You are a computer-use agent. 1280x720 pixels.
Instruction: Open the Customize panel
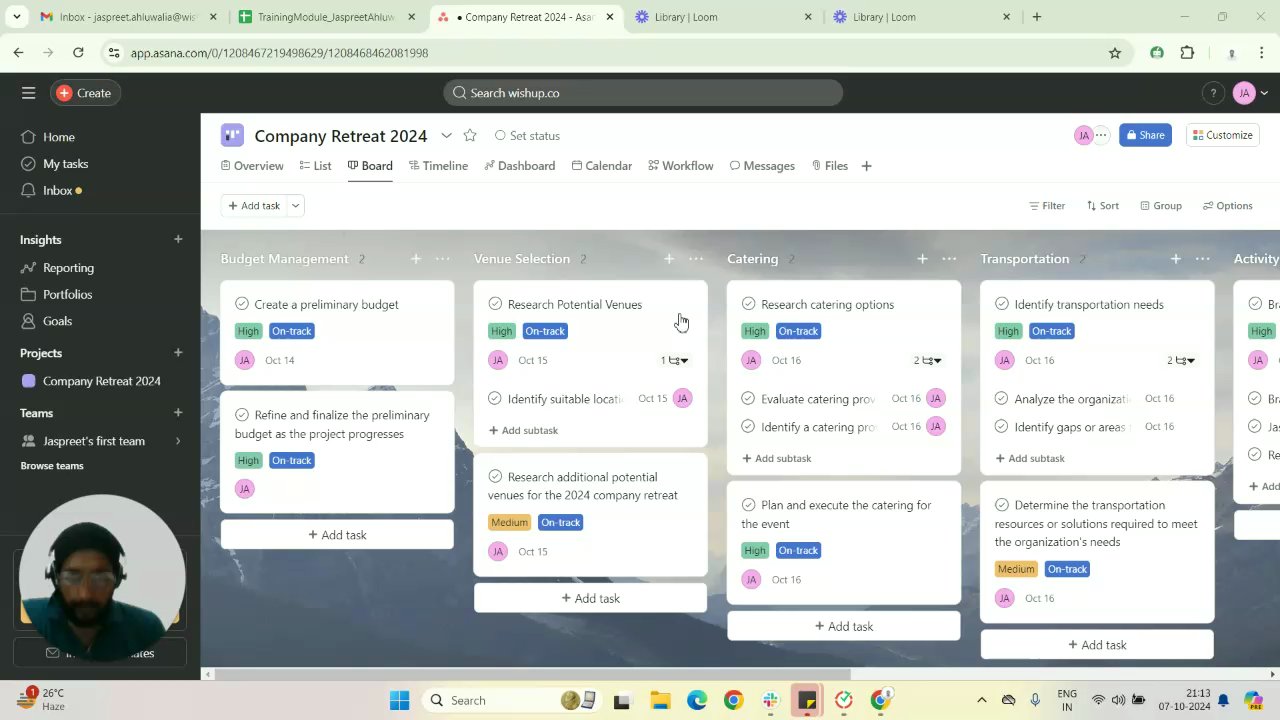coord(1222,135)
